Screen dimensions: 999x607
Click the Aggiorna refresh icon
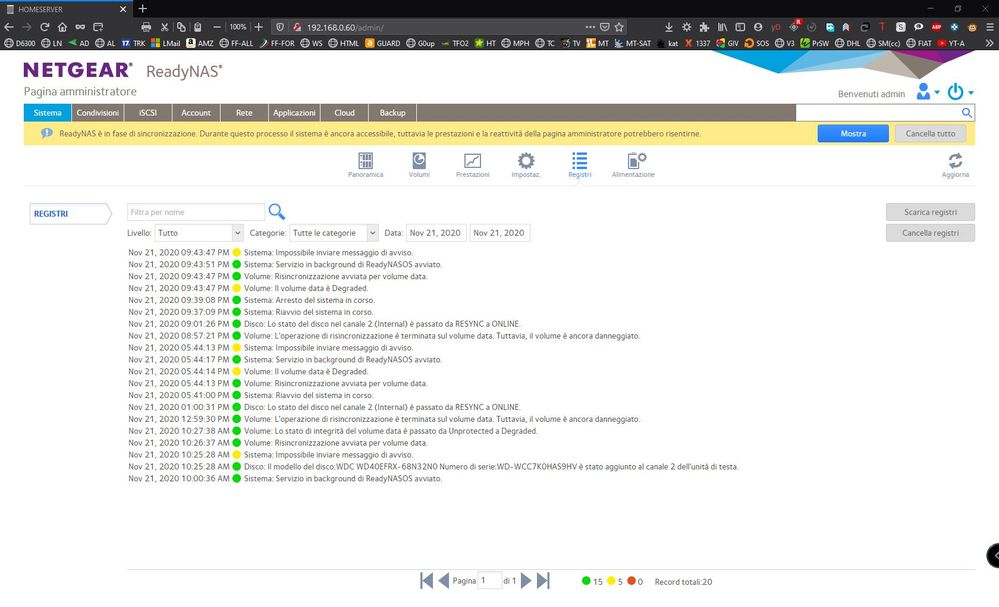tap(955, 160)
